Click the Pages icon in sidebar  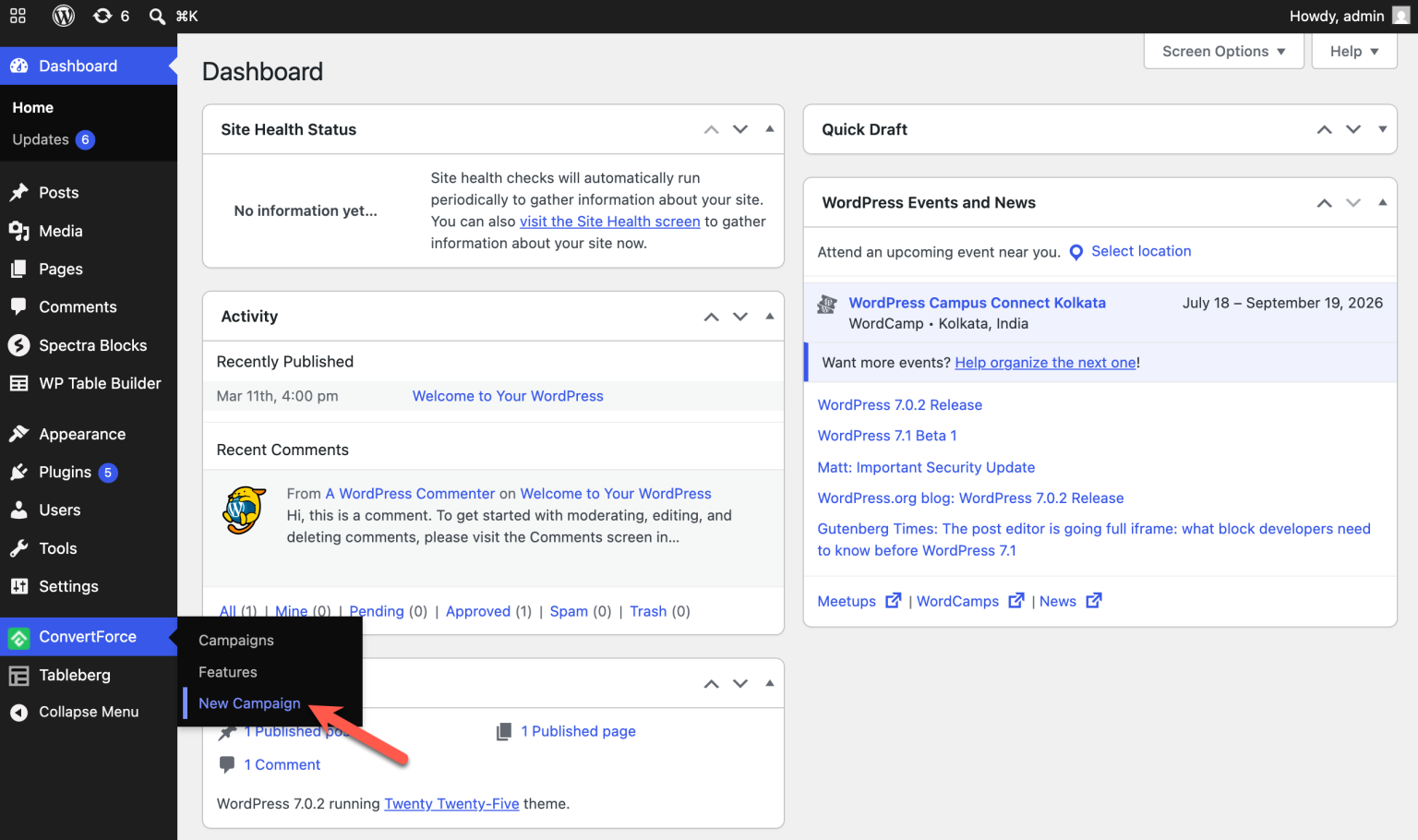18,269
